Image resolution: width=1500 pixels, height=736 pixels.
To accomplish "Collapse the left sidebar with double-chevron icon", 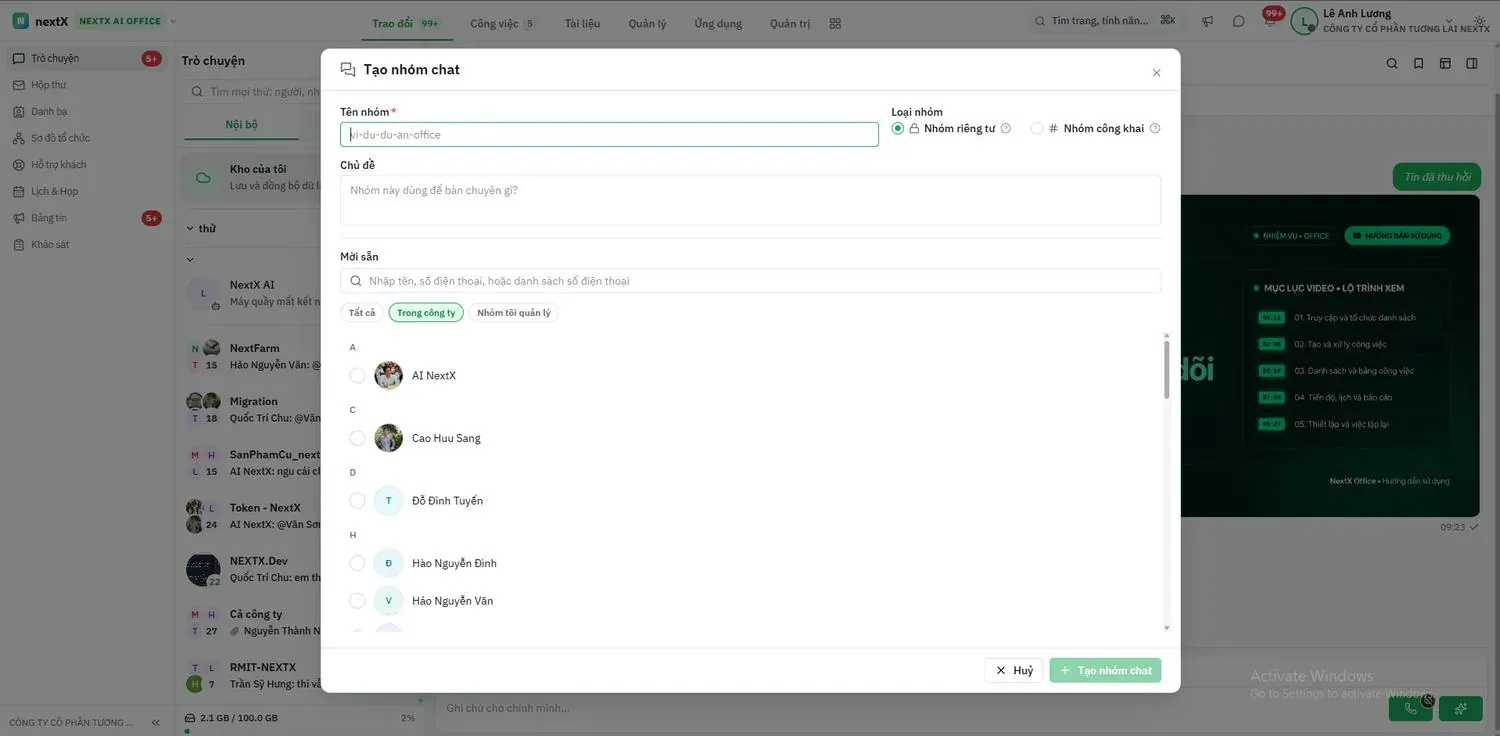I will [x=155, y=722].
